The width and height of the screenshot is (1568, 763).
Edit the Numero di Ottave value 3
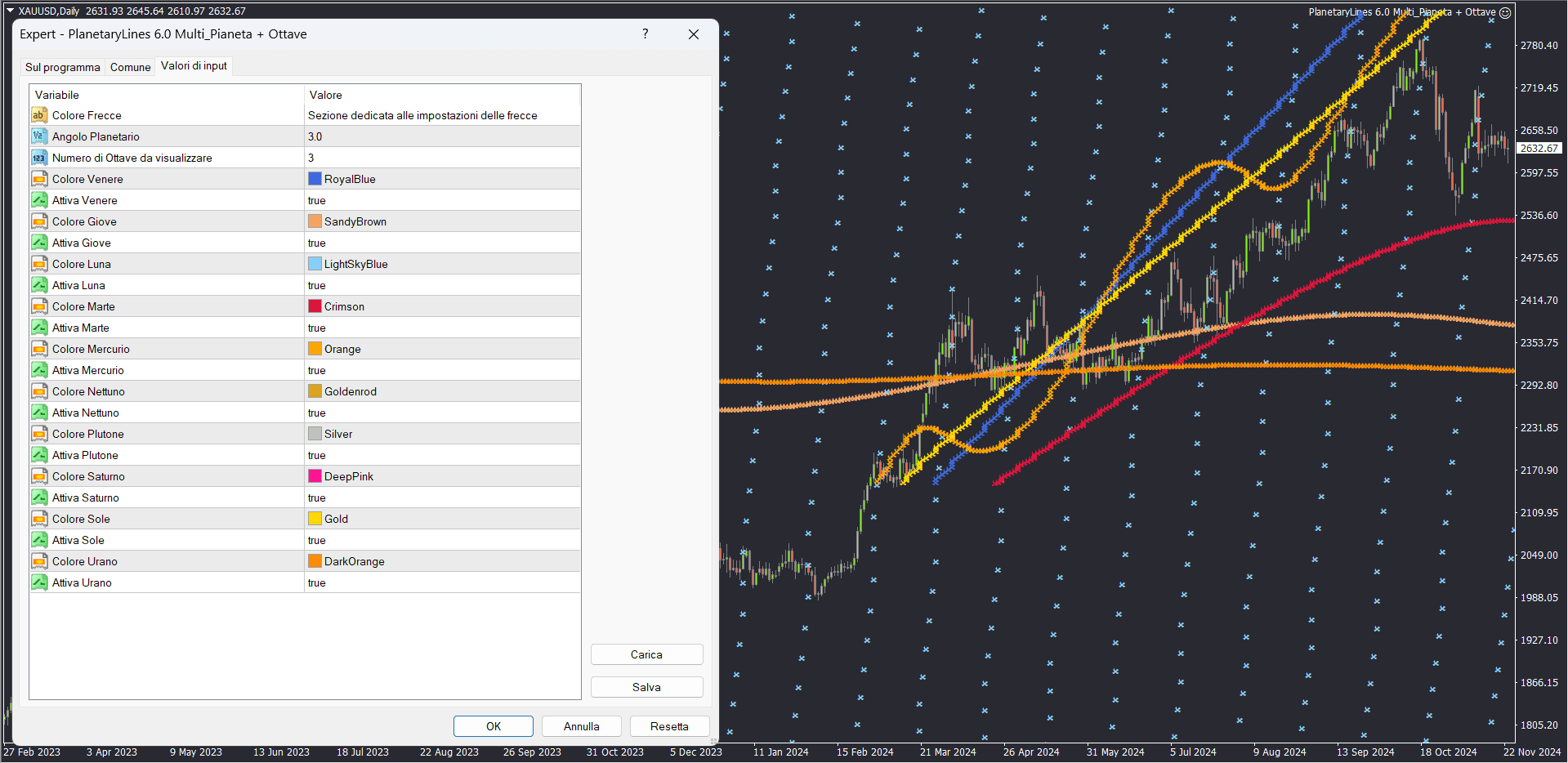(x=442, y=158)
